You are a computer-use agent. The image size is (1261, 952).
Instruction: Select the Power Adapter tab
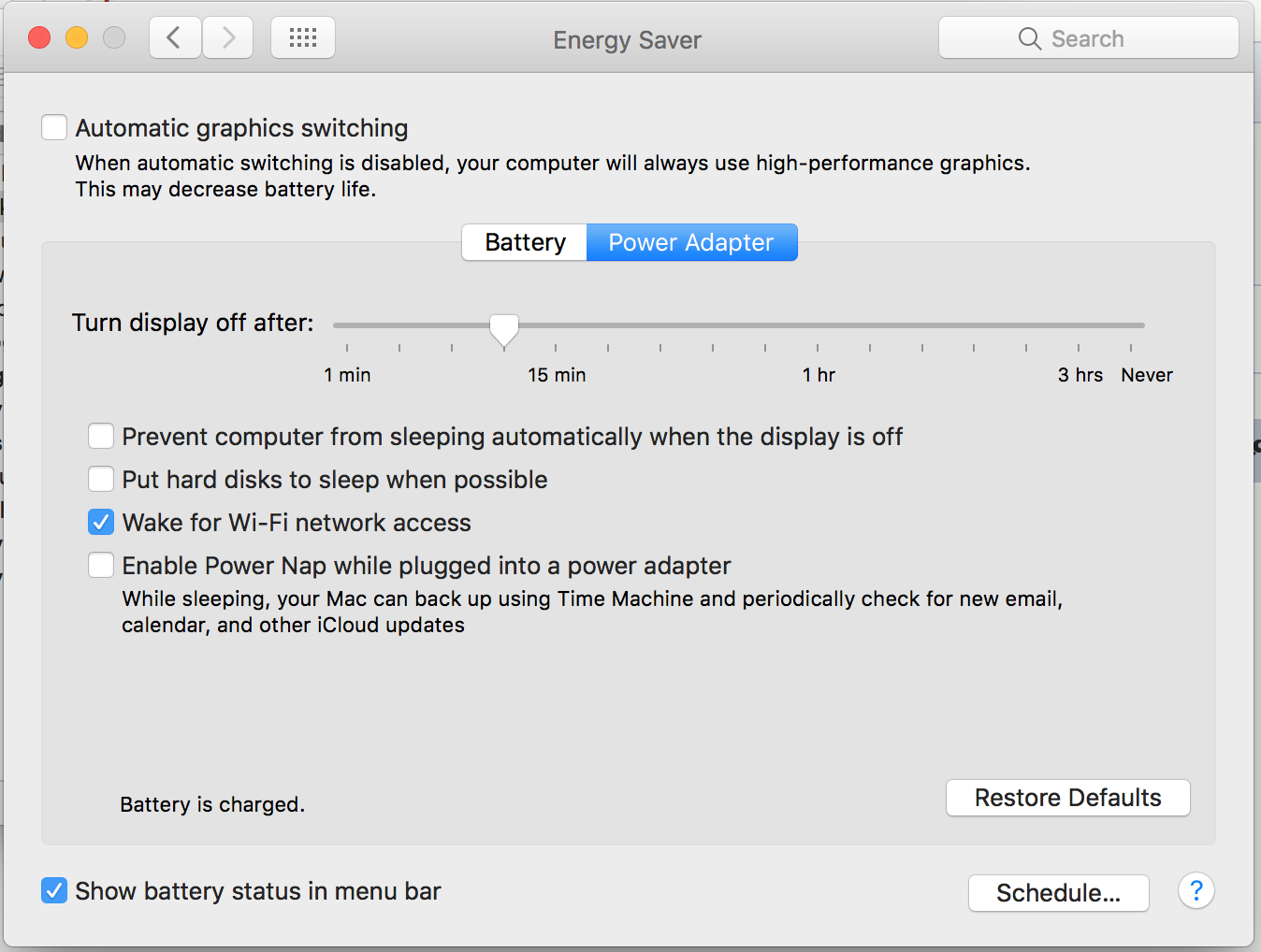tap(691, 242)
